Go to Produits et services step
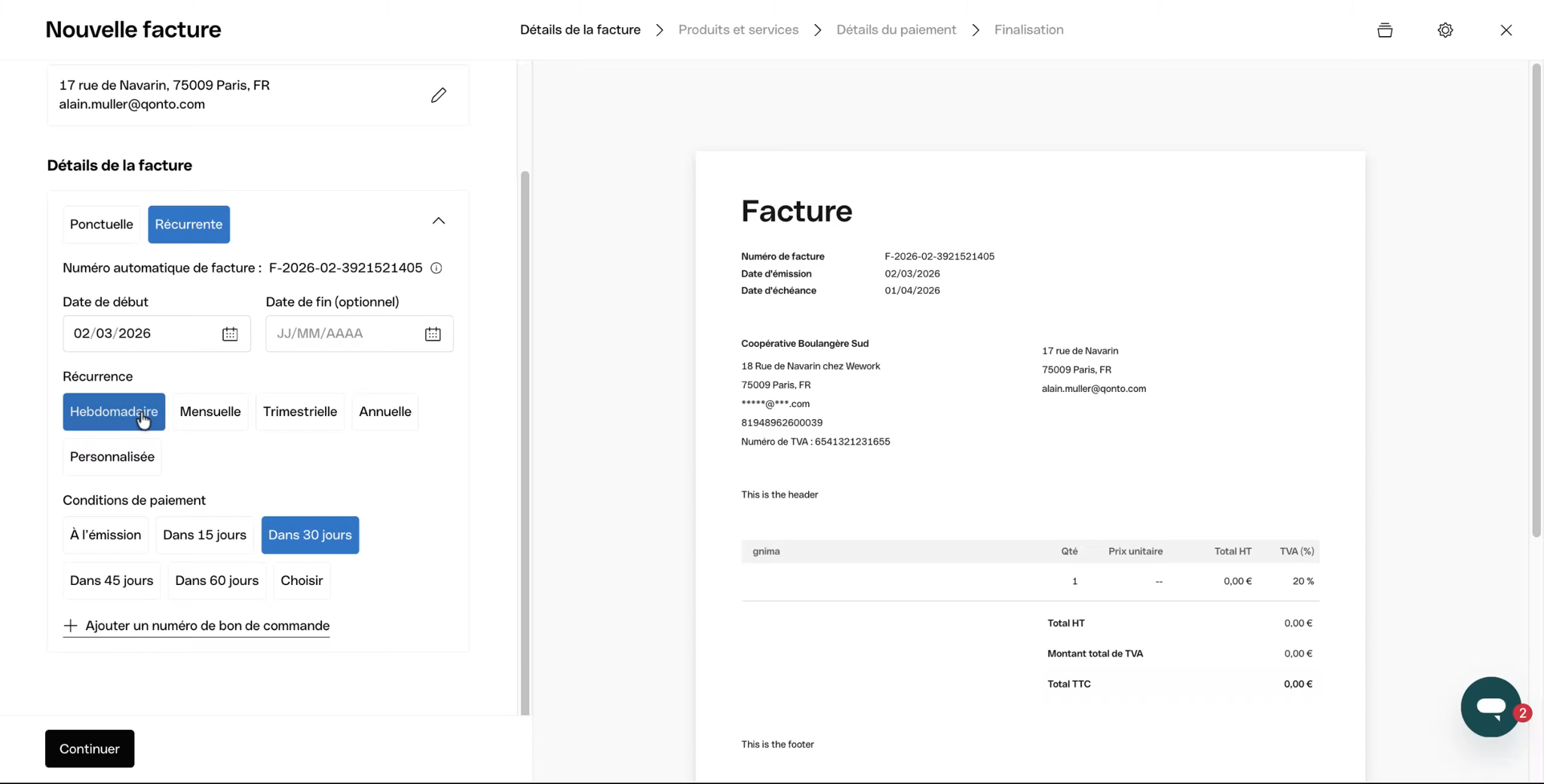Viewport: 1544px width, 784px height. [738, 30]
